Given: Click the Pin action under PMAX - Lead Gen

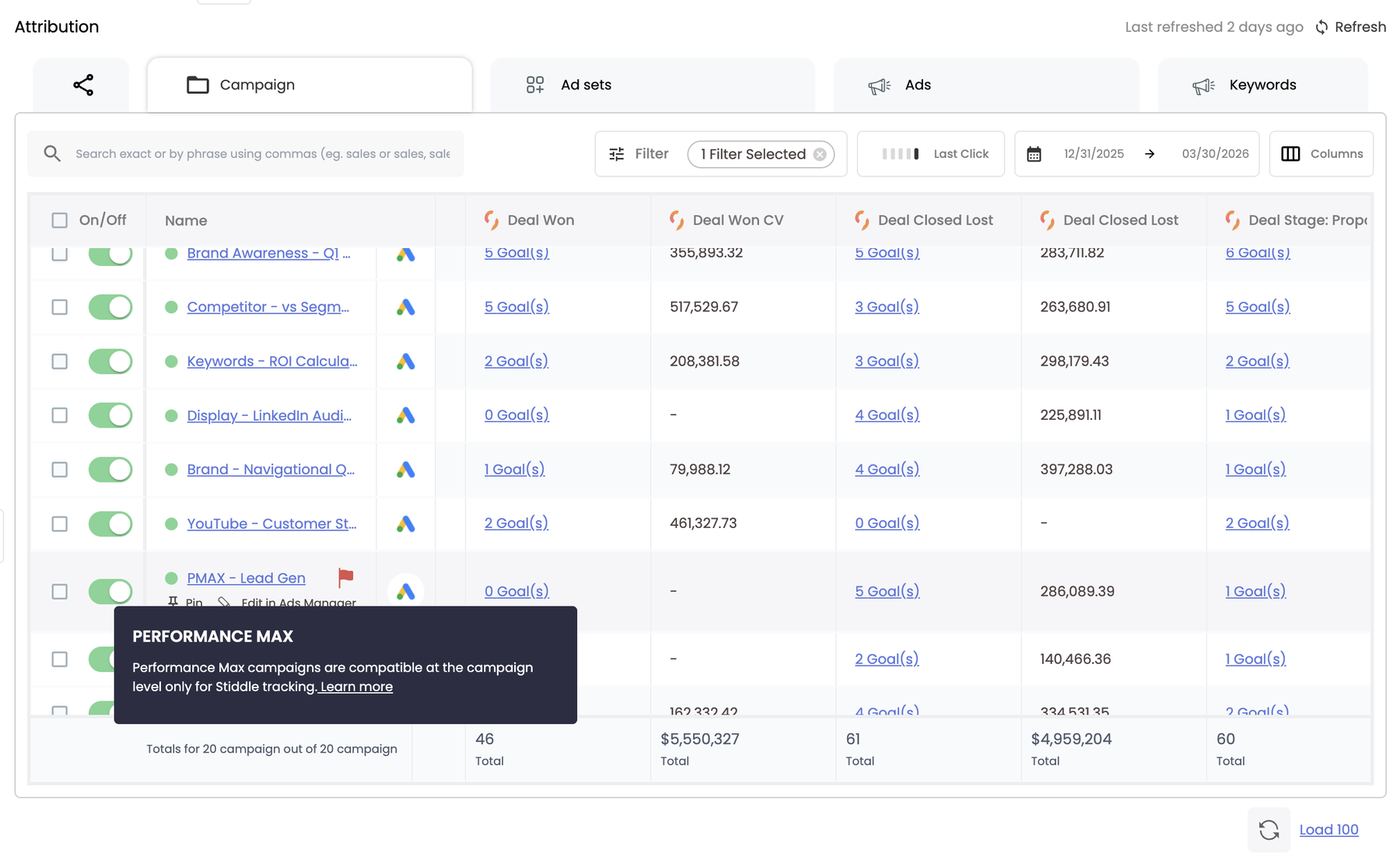Looking at the screenshot, I should [x=185, y=603].
